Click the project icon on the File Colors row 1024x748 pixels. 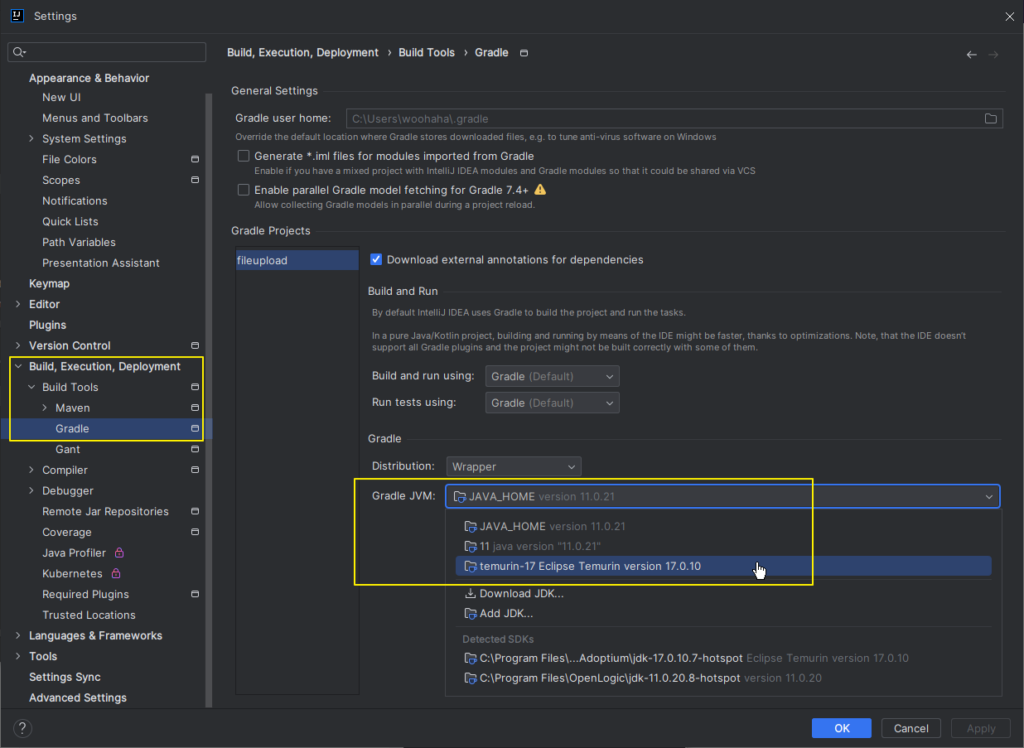coord(195,159)
